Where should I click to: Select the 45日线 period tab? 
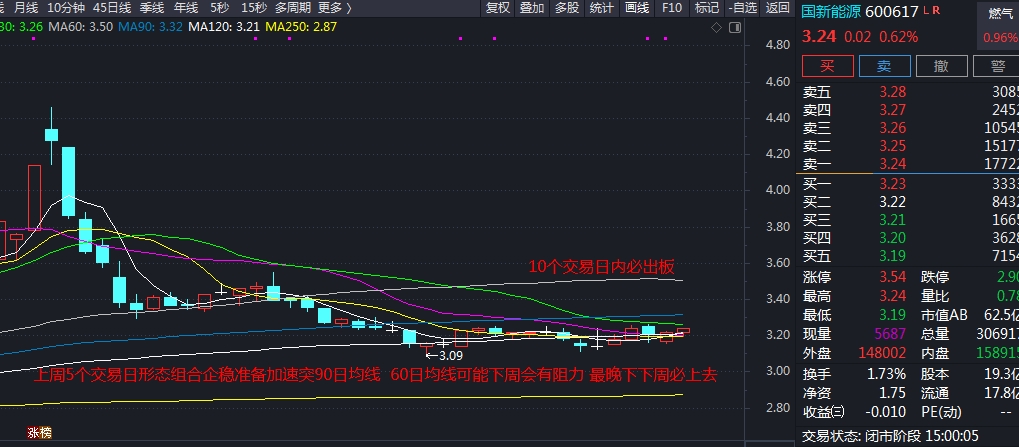pos(112,8)
